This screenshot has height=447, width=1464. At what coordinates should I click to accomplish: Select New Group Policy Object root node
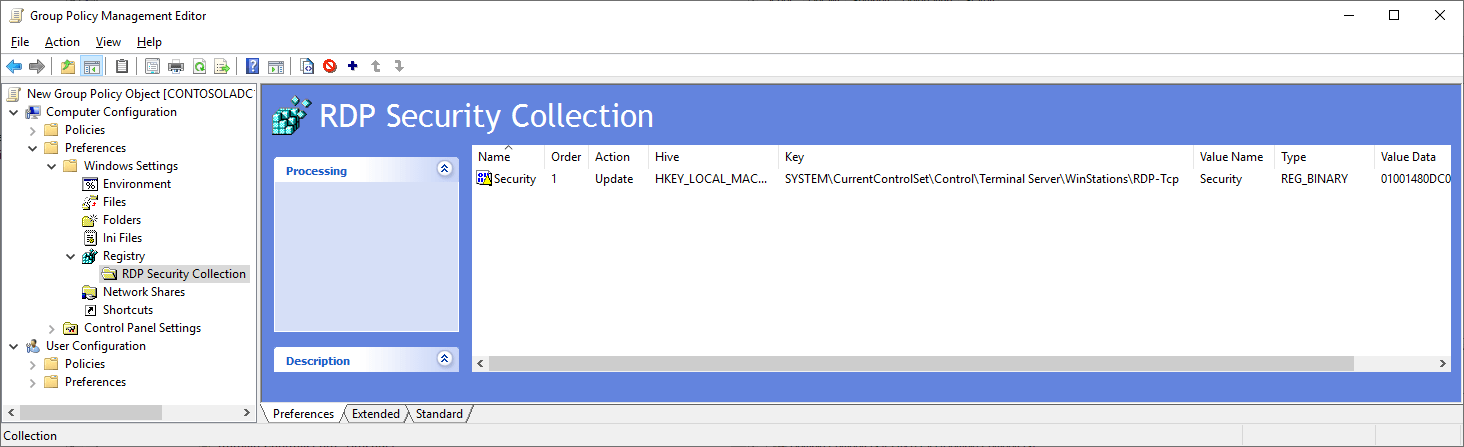coord(140,94)
